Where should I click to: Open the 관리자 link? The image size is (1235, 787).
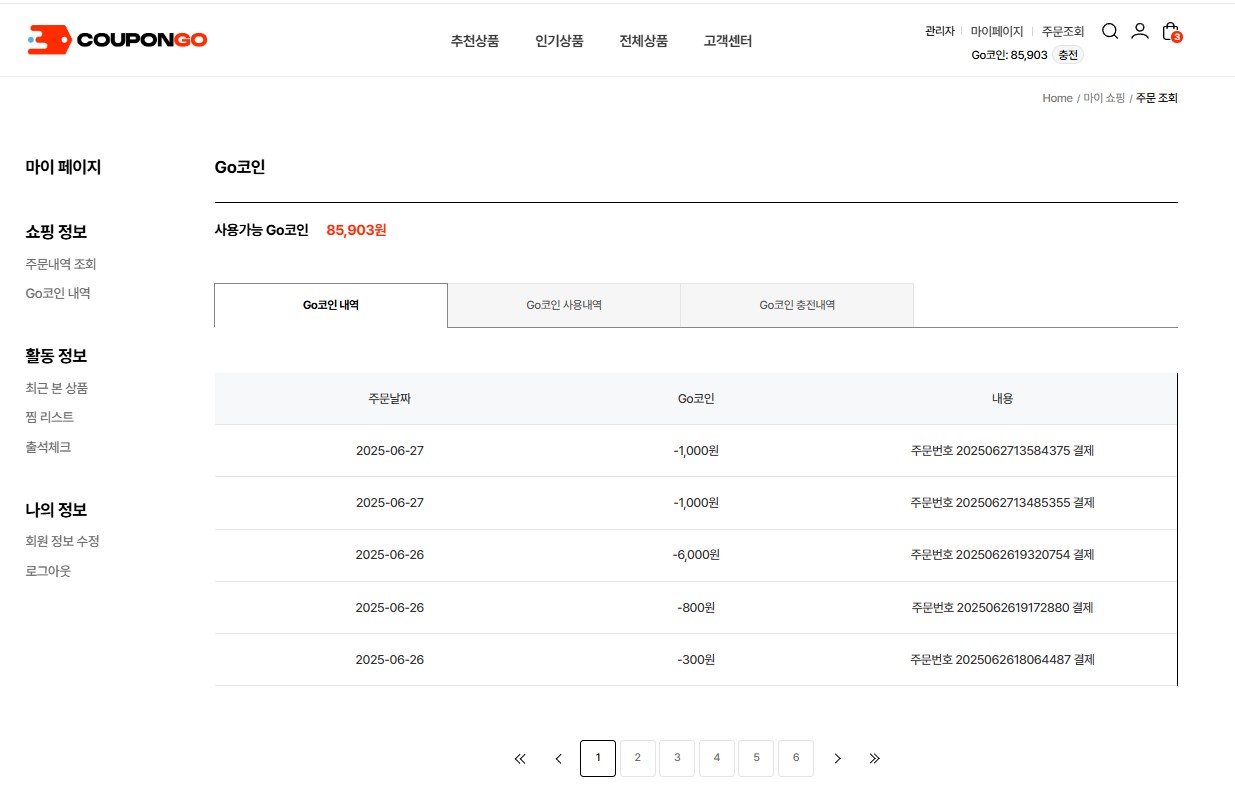pyautogui.click(x=940, y=31)
